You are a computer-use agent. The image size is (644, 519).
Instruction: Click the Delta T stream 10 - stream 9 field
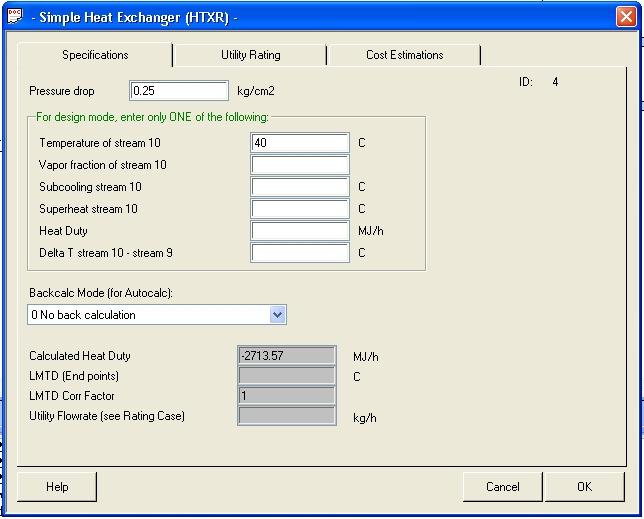[300, 253]
